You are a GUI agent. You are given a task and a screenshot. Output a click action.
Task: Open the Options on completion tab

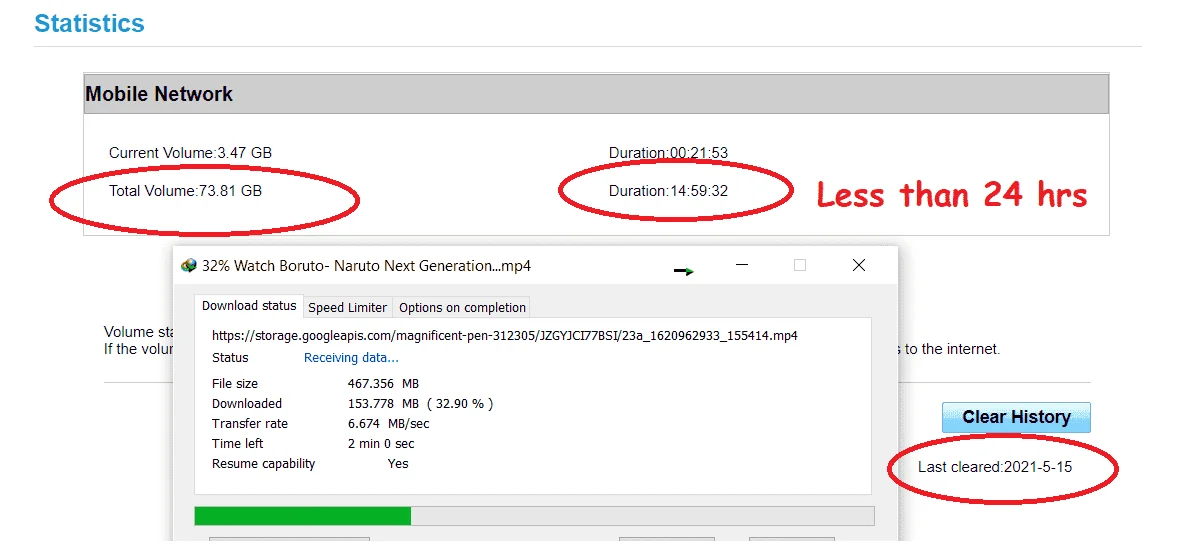point(462,307)
